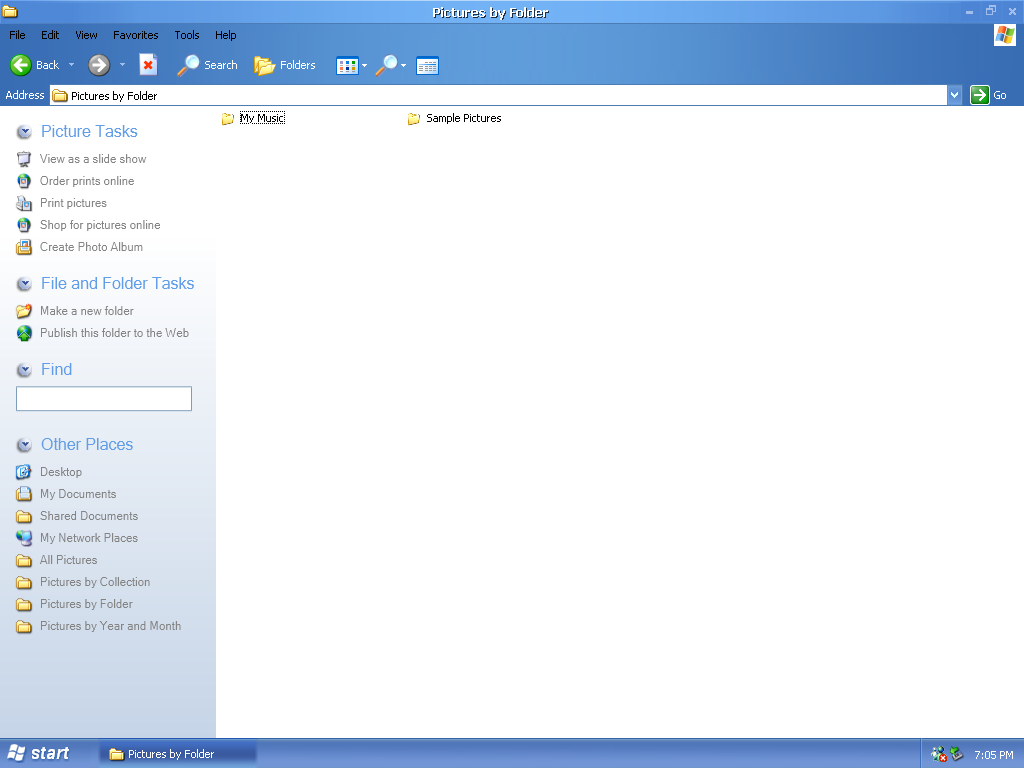
Task: Click Make a new folder link
Action: pyautogui.click(x=86, y=311)
